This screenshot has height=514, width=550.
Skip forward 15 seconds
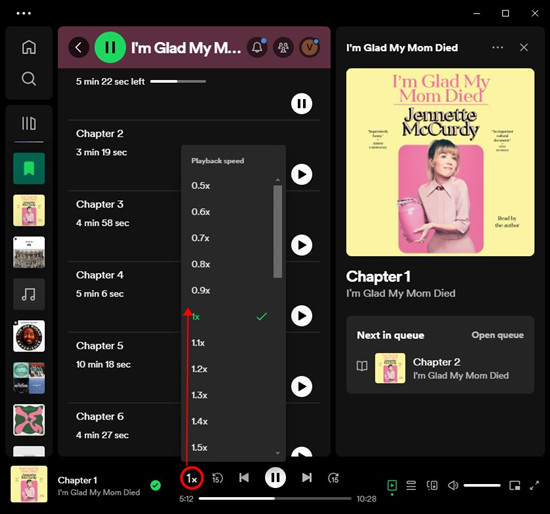333,478
